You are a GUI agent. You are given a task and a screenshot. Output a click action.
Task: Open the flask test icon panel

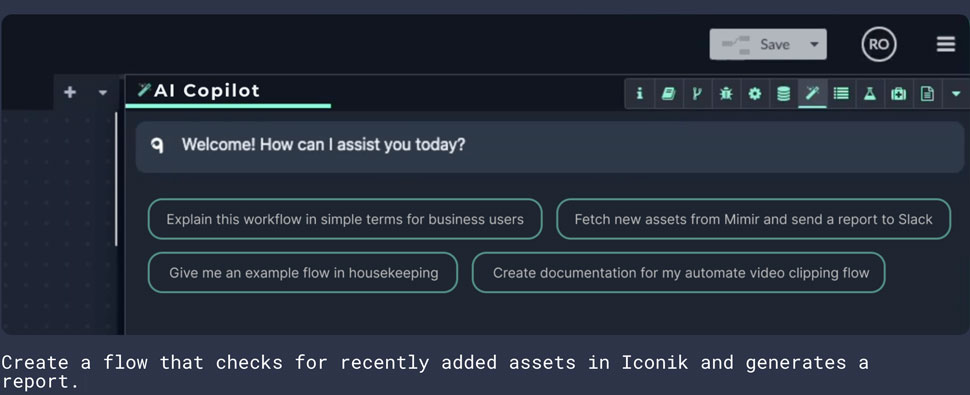(870, 94)
